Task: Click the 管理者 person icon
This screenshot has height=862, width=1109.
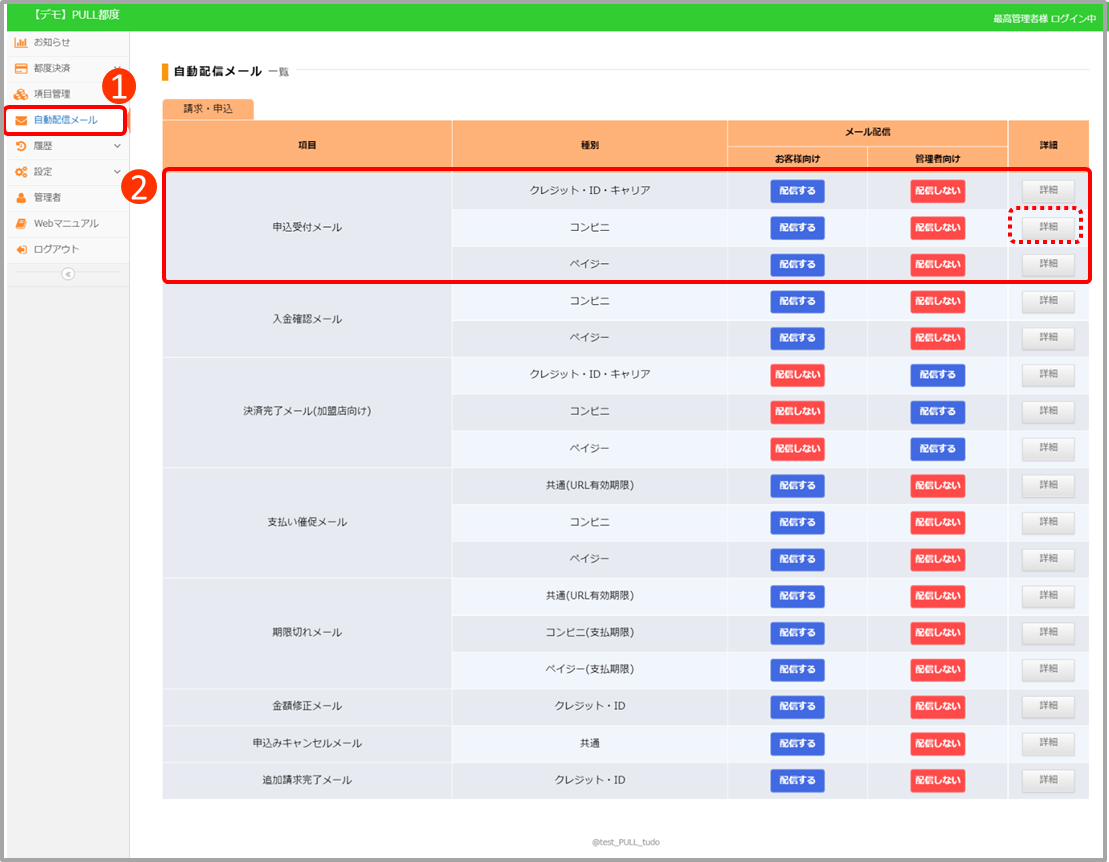Action: (x=21, y=198)
